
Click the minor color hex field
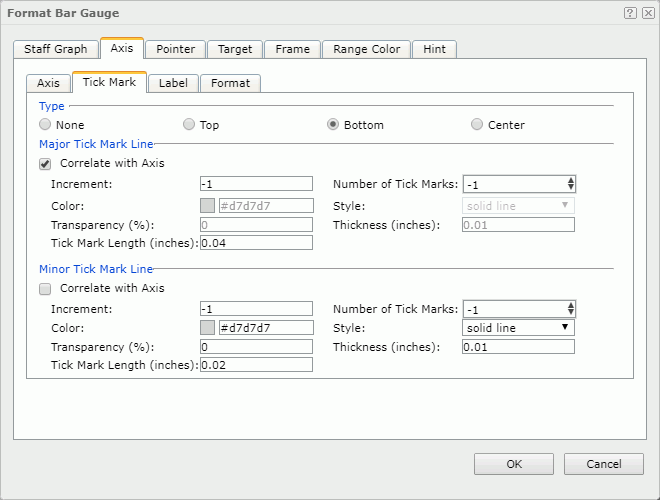point(266,327)
